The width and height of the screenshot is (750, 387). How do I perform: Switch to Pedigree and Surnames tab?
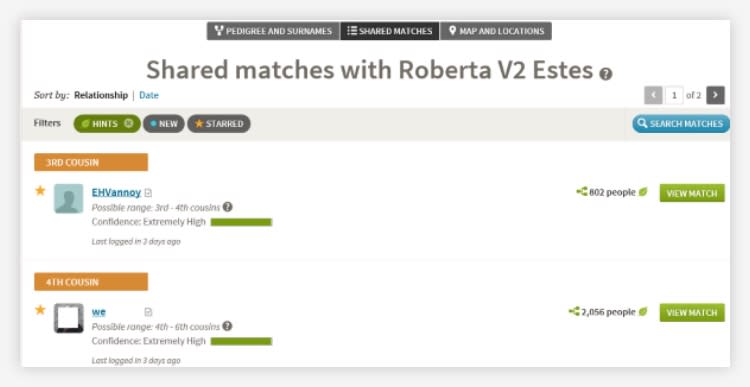[x=273, y=31]
